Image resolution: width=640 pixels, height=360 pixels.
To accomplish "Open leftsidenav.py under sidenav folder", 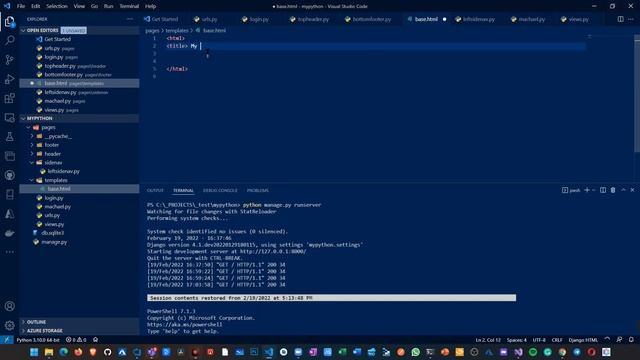I will (63, 171).
